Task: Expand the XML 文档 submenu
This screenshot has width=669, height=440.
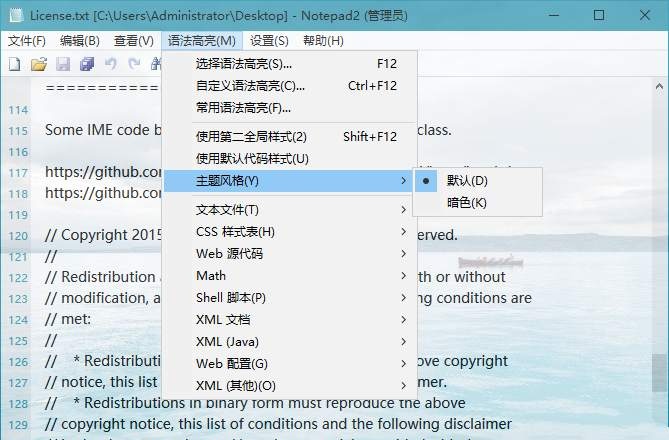Action: pos(290,320)
